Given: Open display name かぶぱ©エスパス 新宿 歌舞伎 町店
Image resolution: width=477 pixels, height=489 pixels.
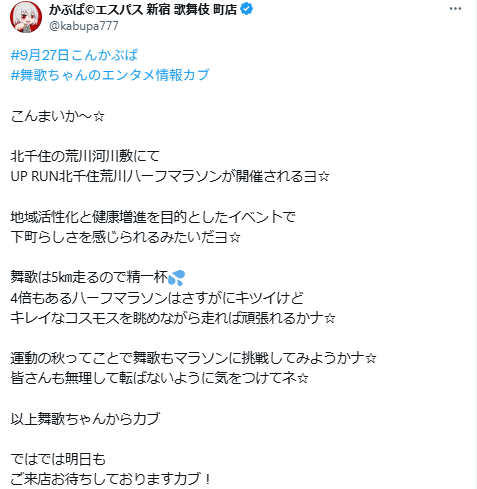Looking at the screenshot, I should pyautogui.click(x=143, y=9).
